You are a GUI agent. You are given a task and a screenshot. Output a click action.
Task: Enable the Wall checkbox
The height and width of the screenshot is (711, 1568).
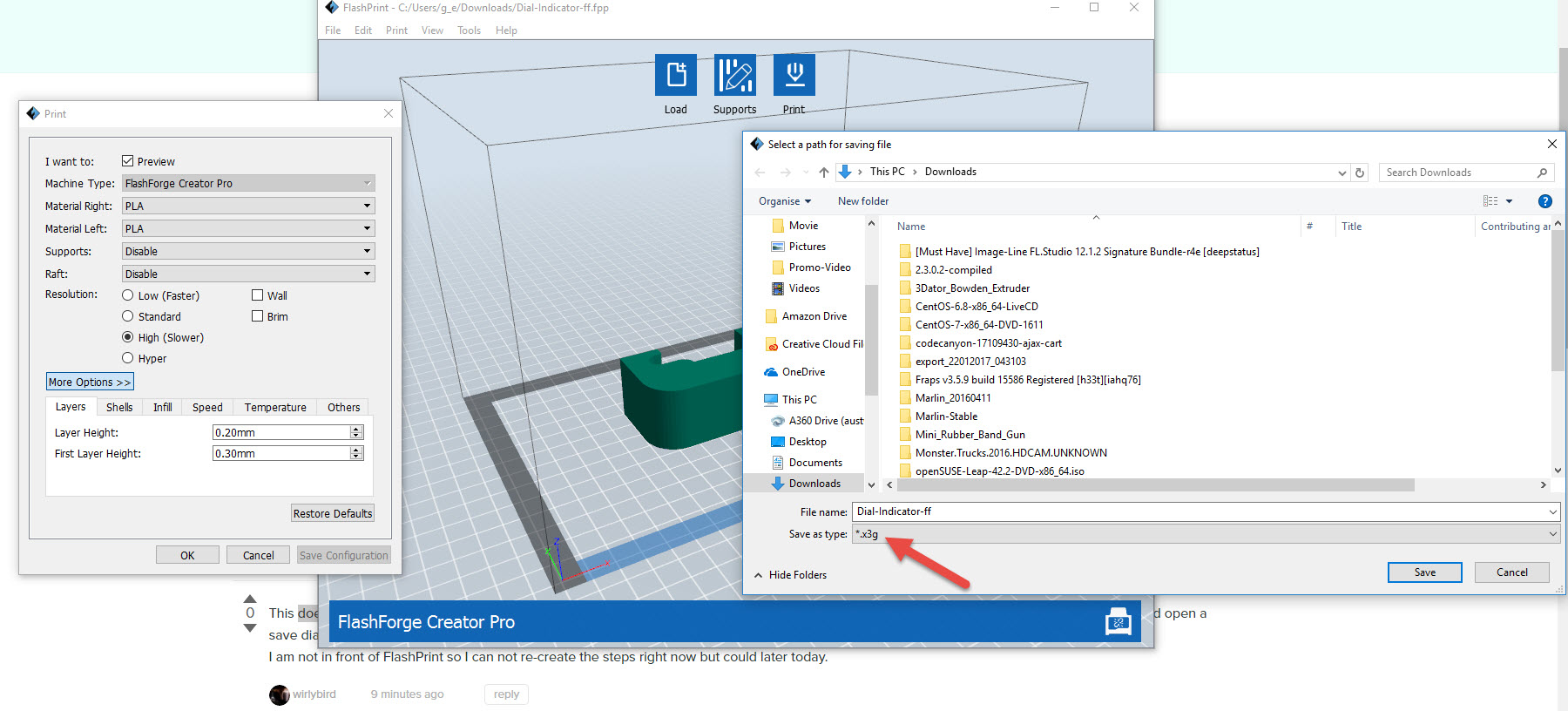point(258,295)
